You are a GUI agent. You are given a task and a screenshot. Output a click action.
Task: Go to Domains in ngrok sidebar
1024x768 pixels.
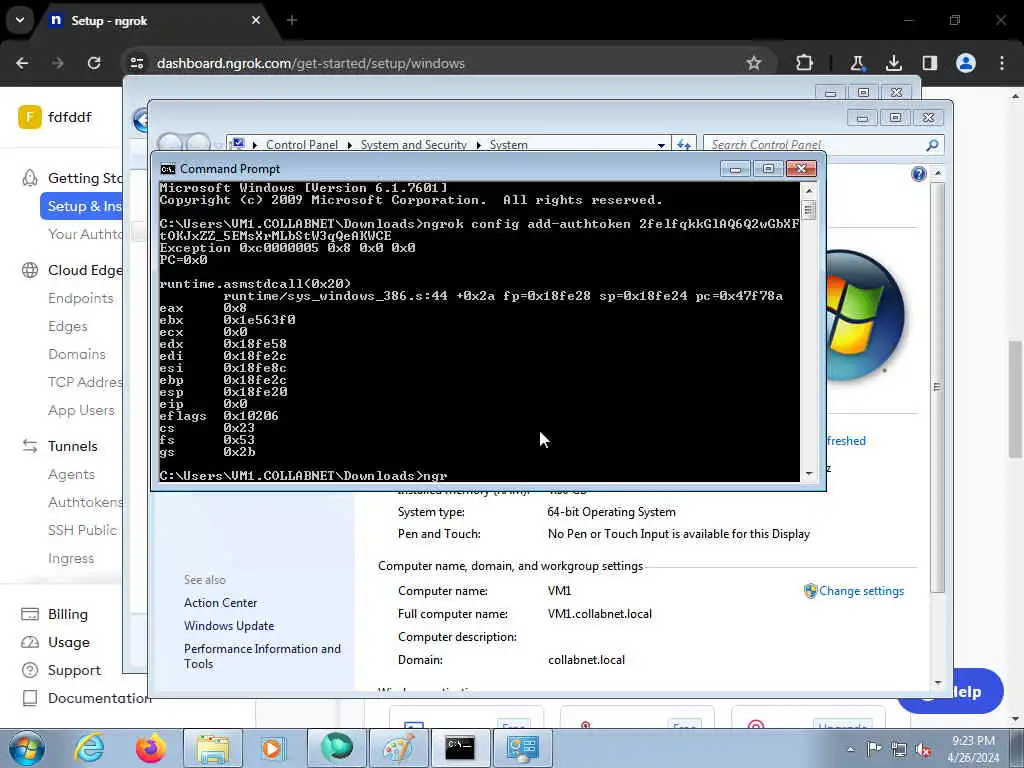tap(77, 354)
